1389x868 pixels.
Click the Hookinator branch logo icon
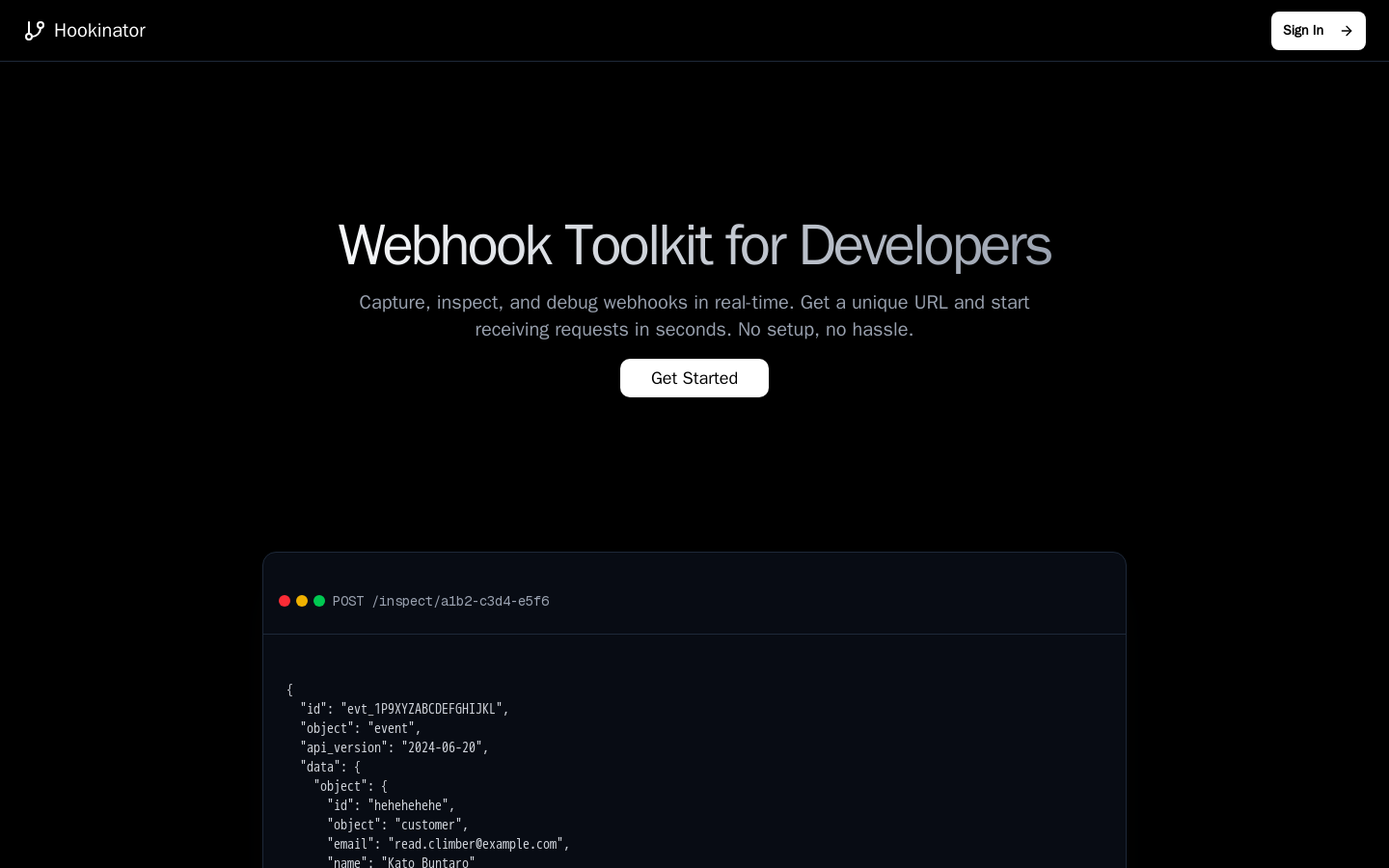35,31
